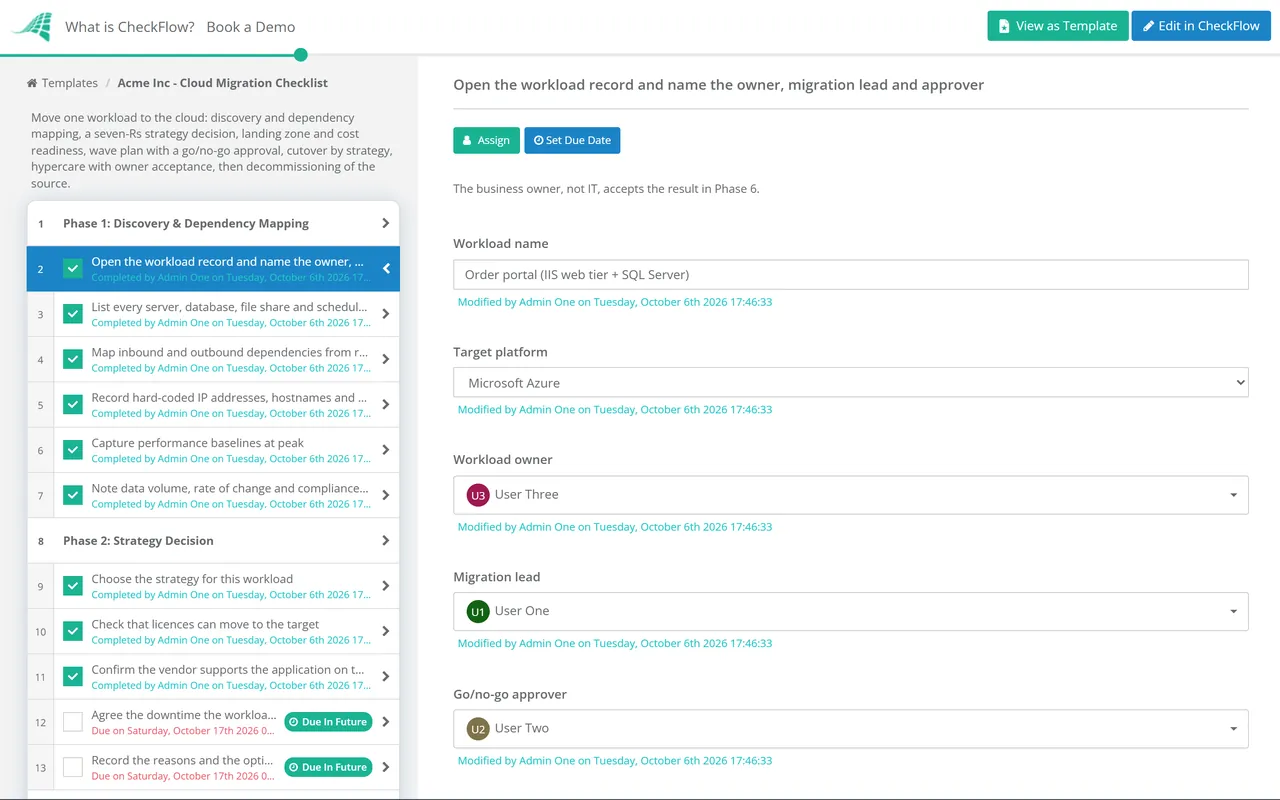The height and width of the screenshot is (800, 1280).
Task: Click the progress indicator dot under the header
Action: 301,55
